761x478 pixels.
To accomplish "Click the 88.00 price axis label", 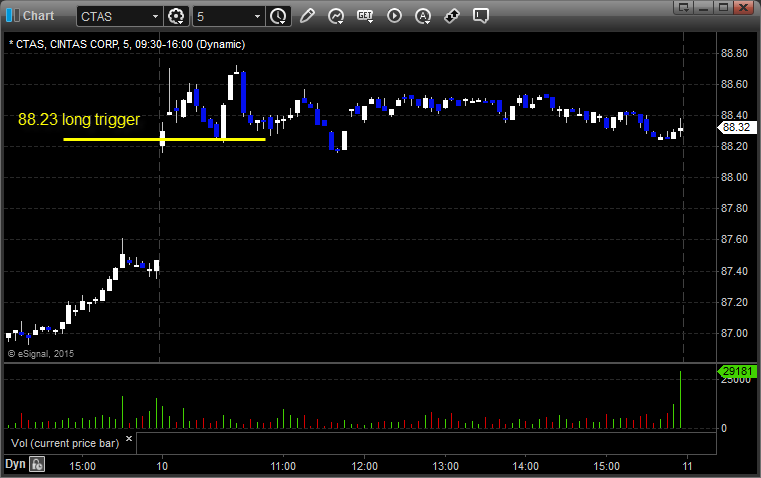I will click(x=734, y=178).
